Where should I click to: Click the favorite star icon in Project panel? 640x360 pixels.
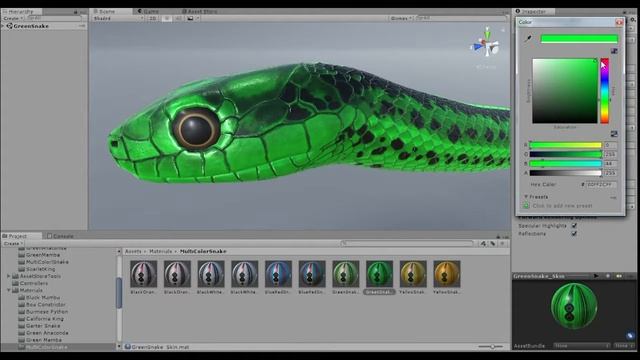[502, 243]
